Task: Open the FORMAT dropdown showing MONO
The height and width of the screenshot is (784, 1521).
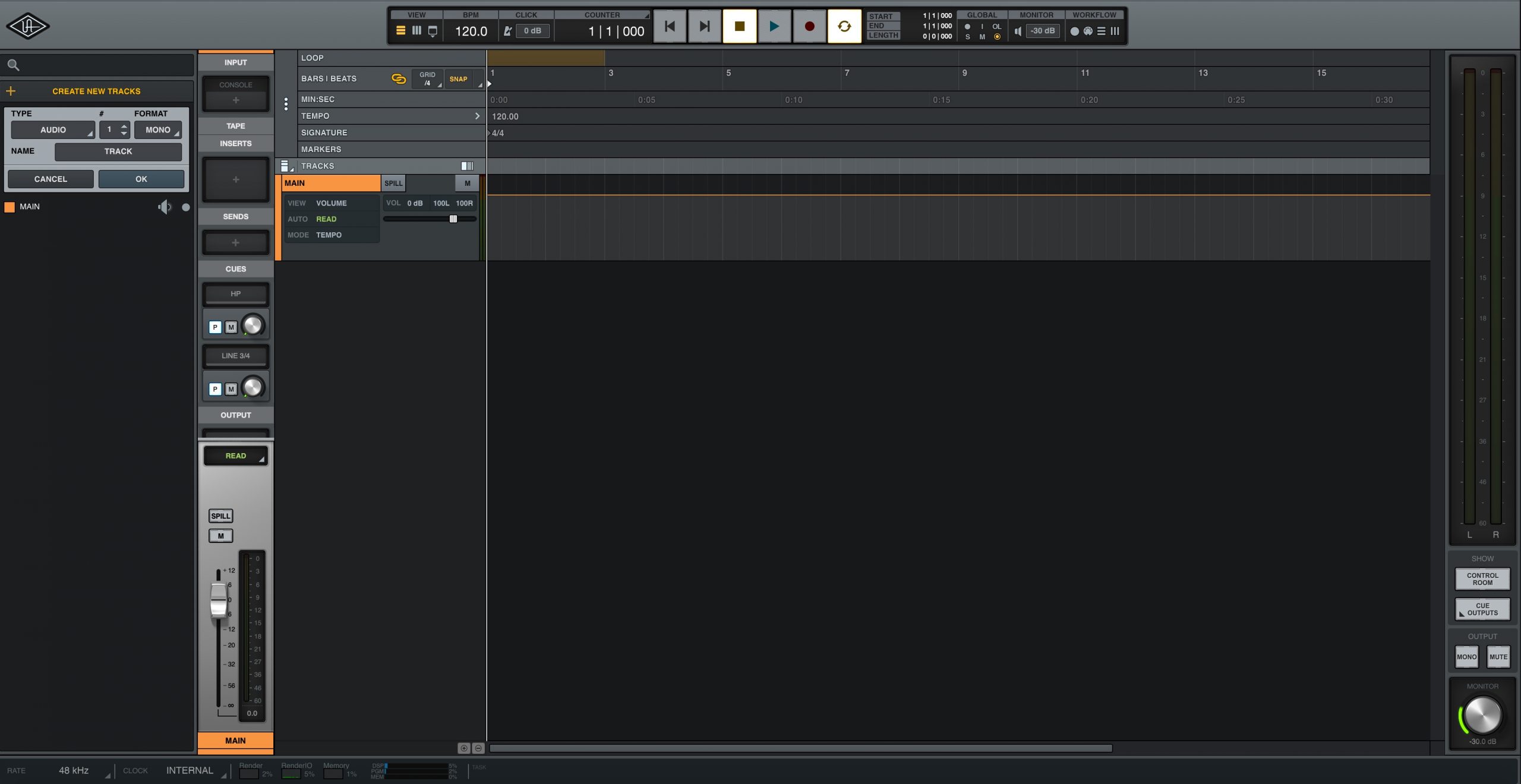Action: [x=158, y=129]
